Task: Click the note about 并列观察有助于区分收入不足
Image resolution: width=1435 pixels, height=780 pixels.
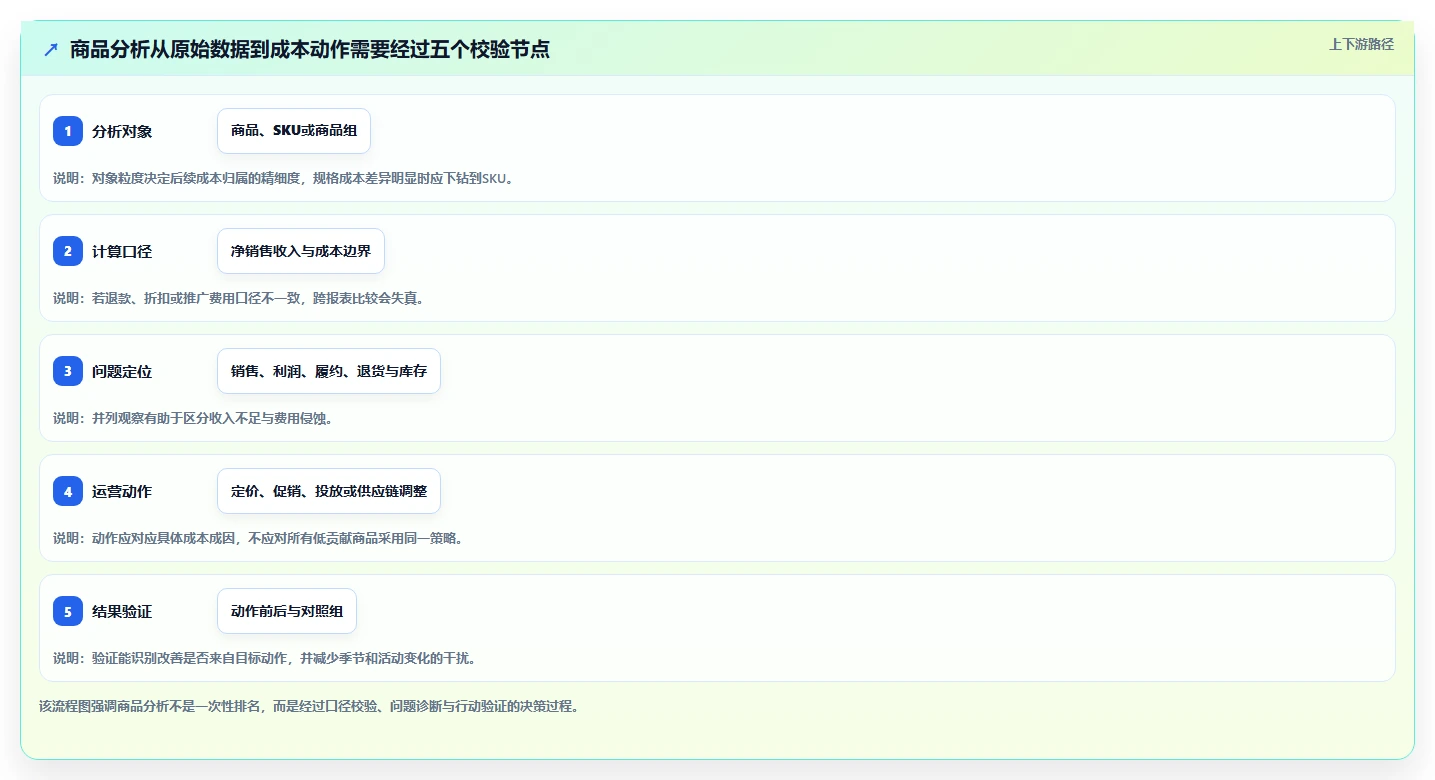Action: (193, 418)
